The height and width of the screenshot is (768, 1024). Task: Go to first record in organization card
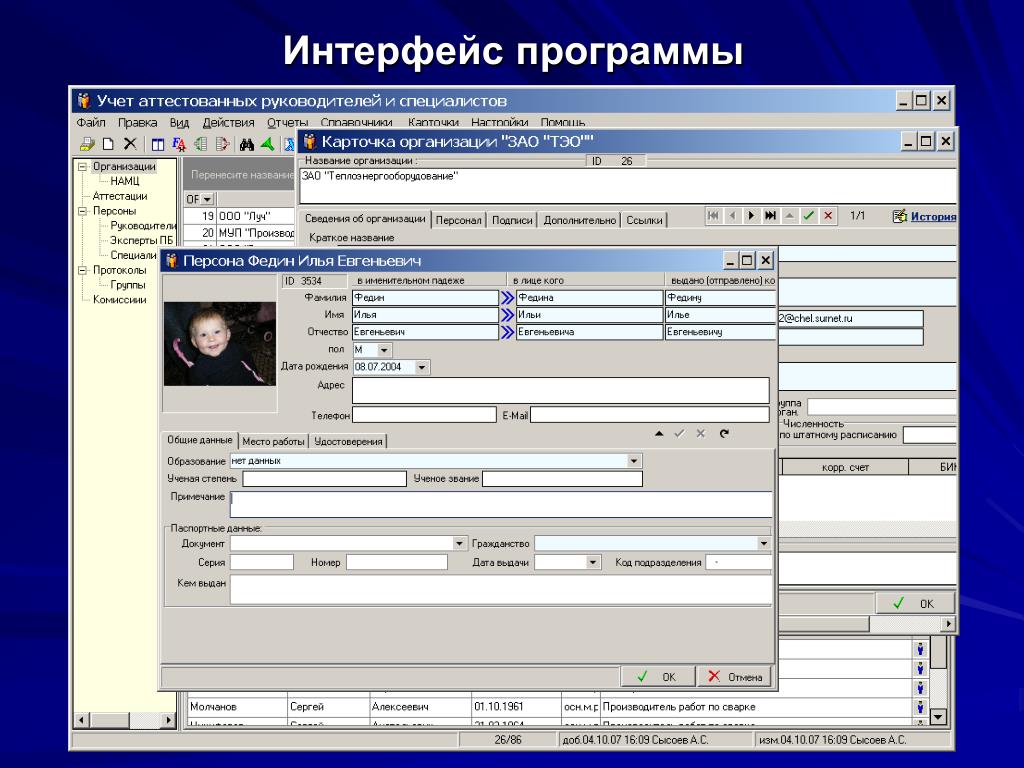713,216
